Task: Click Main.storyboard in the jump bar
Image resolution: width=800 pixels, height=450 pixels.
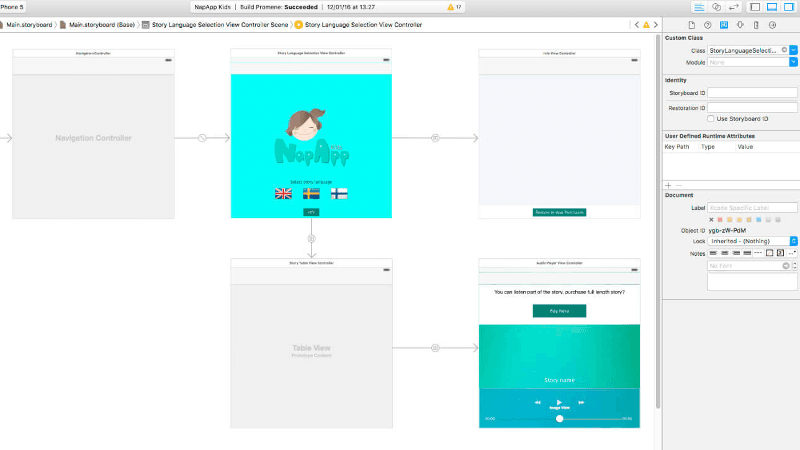Action: coord(29,24)
